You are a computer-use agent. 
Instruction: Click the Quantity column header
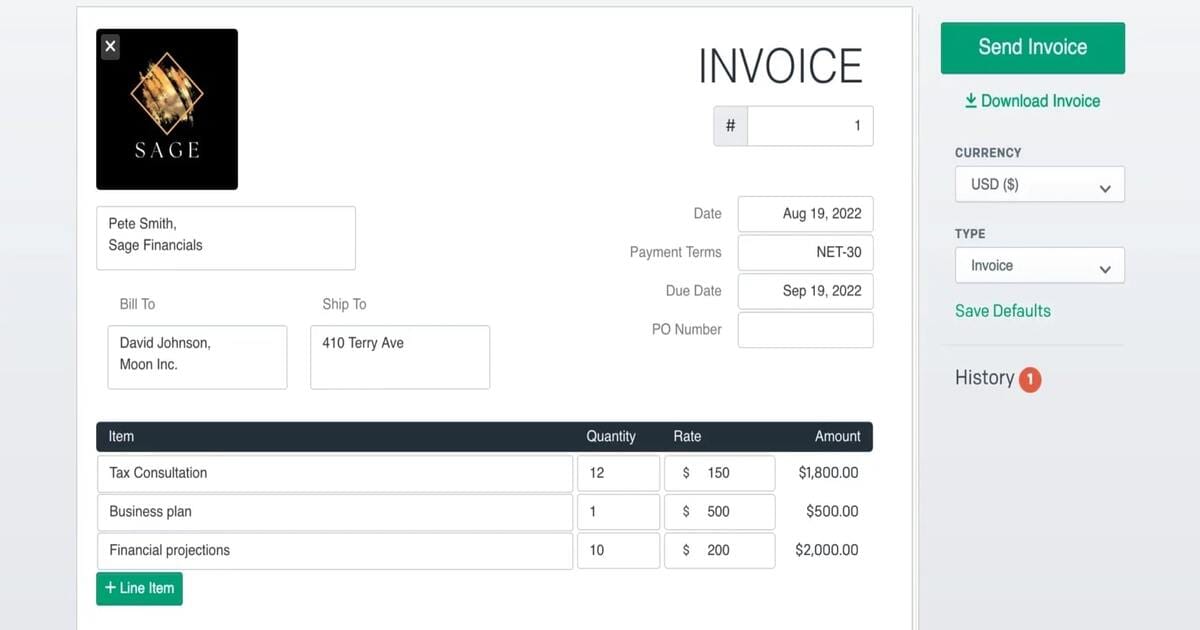611,437
